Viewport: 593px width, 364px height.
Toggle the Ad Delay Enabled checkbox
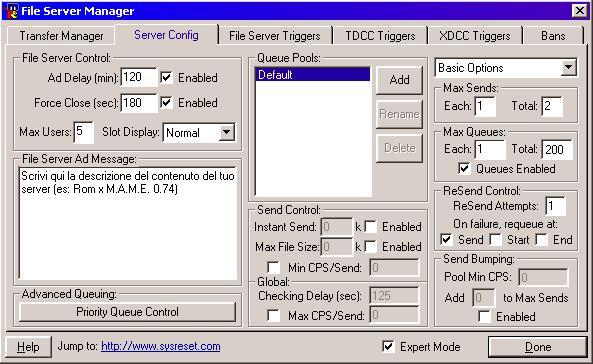click(166, 78)
